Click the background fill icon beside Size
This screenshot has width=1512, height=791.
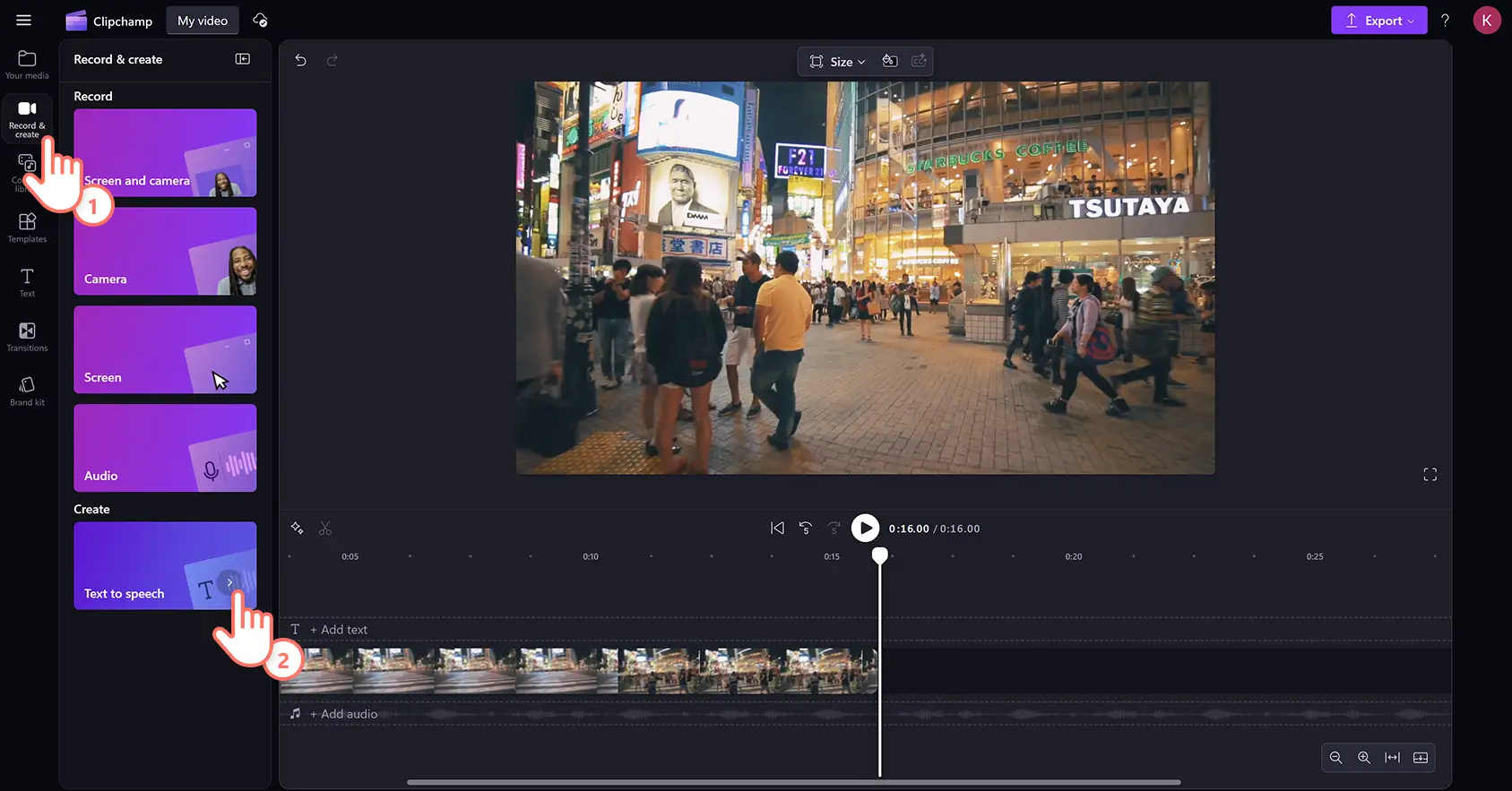pyautogui.click(x=890, y=61)
